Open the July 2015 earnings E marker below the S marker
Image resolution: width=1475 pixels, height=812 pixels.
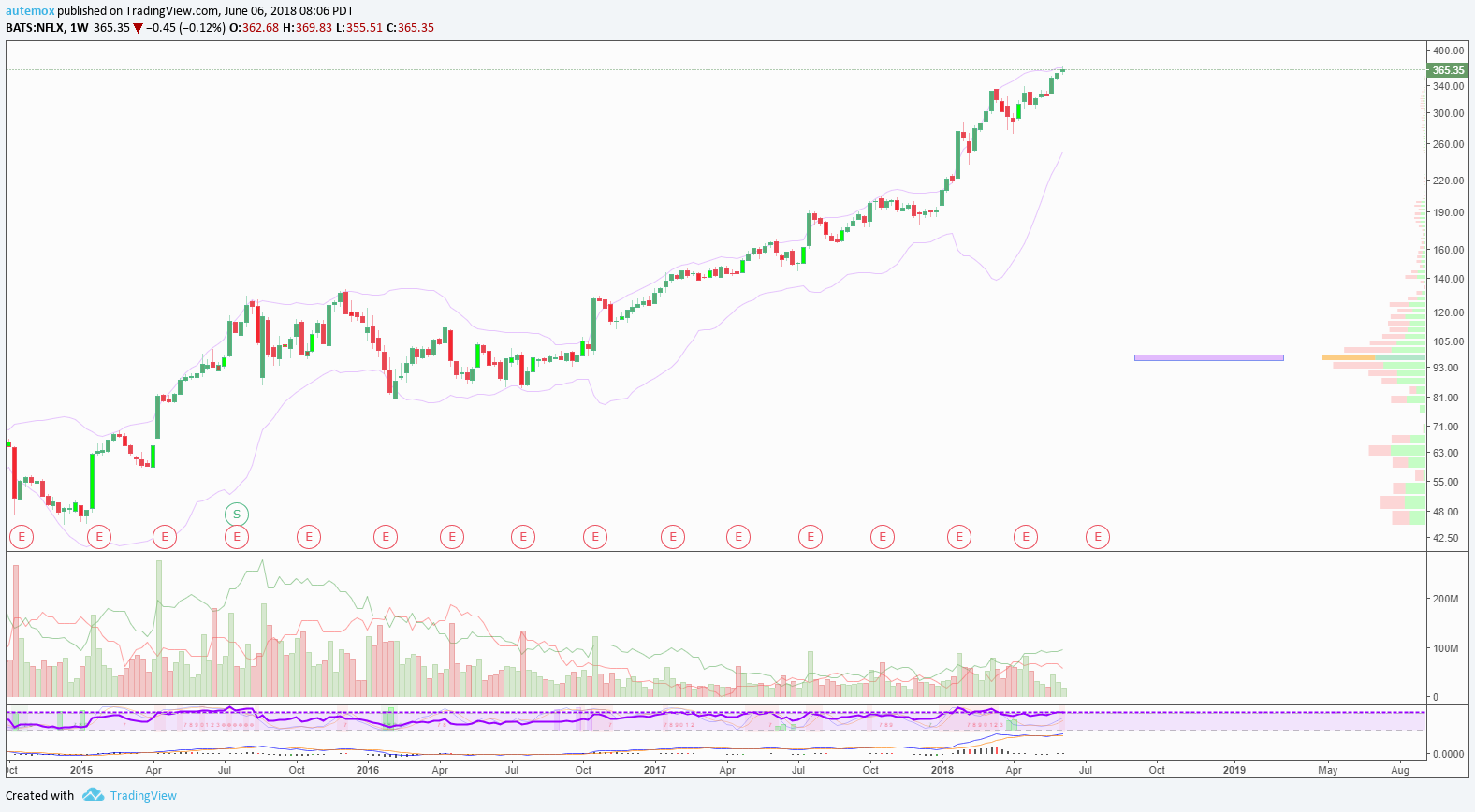(x=237, y=537)
